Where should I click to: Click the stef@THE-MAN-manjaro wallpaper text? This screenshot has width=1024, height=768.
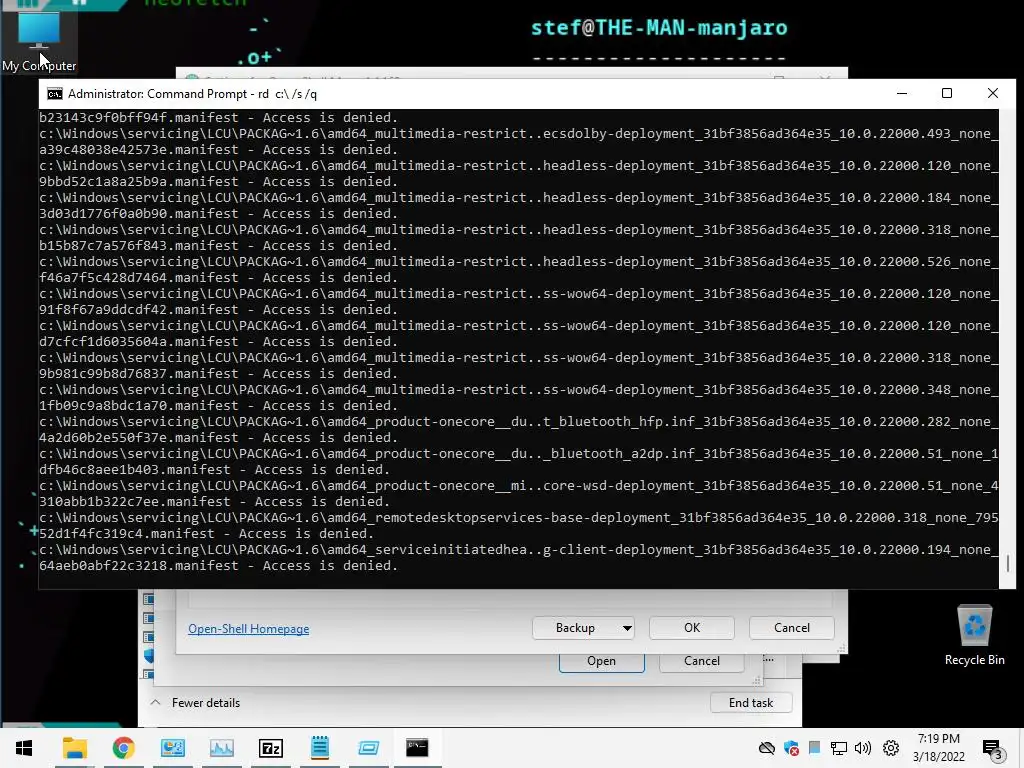pyautogui.click(x=659, y=28)
